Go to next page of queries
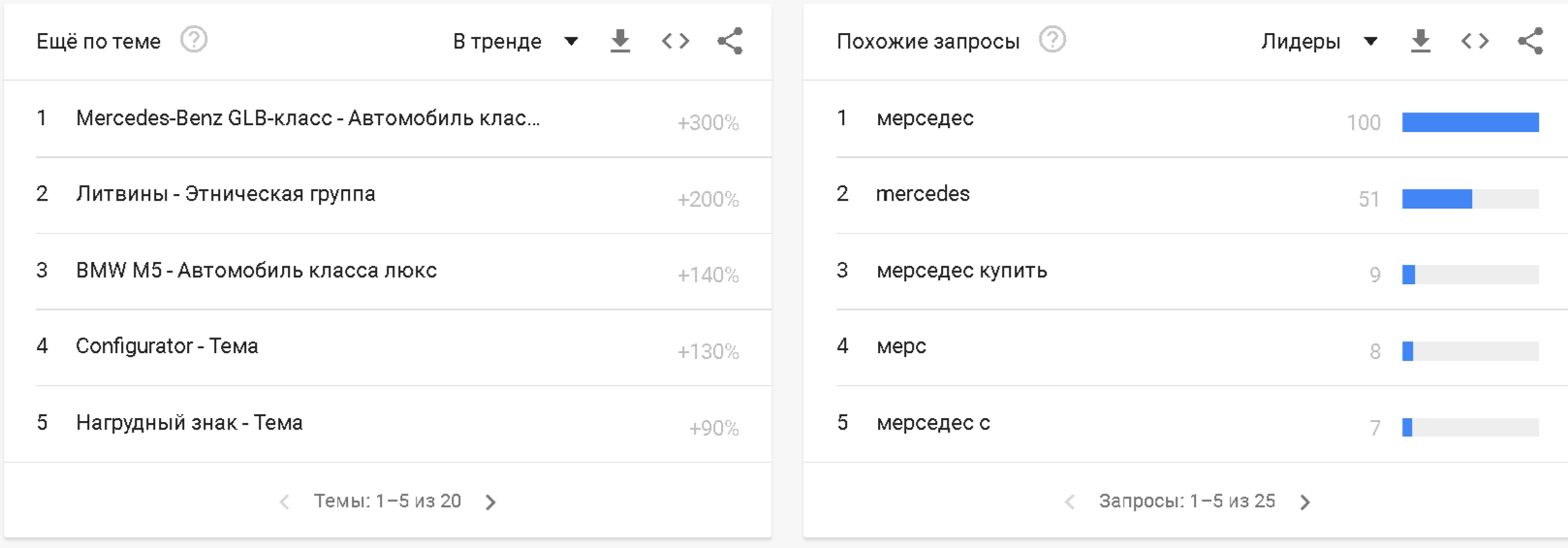This screenshot has width=1568, height=548. point(1305,502)
